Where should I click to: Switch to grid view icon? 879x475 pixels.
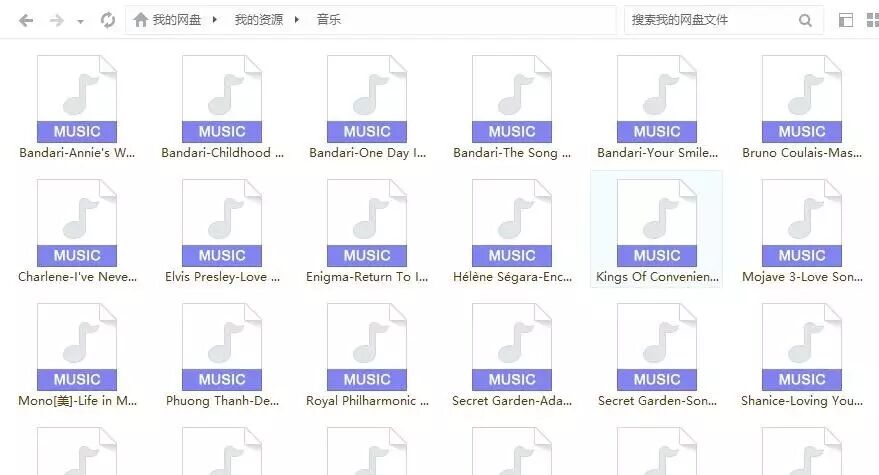point(873,20)
